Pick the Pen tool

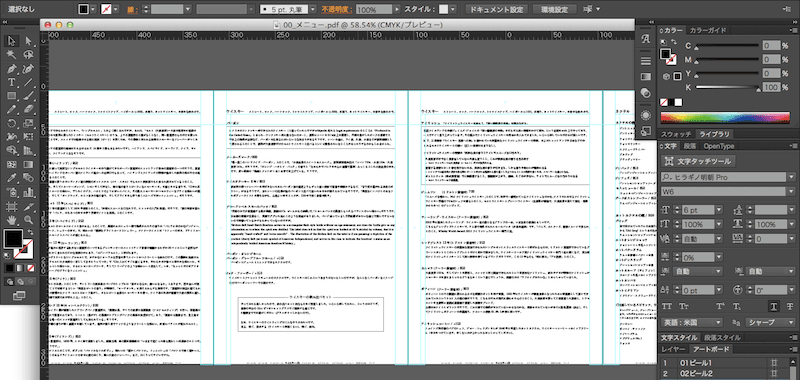[x=11, y=68]
